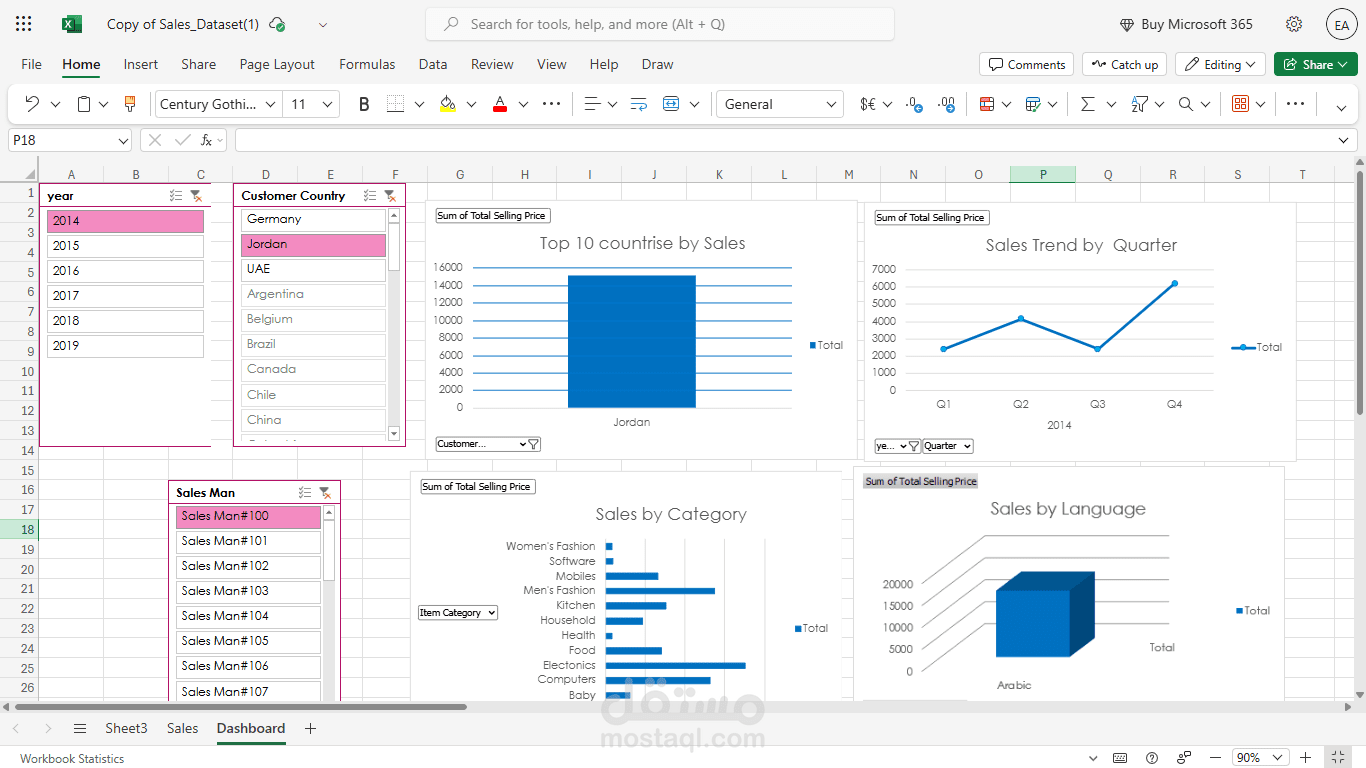This screenshot has height=768, width=1366.
Task: Open the Data ribbon tab
Action: (433, 64)
